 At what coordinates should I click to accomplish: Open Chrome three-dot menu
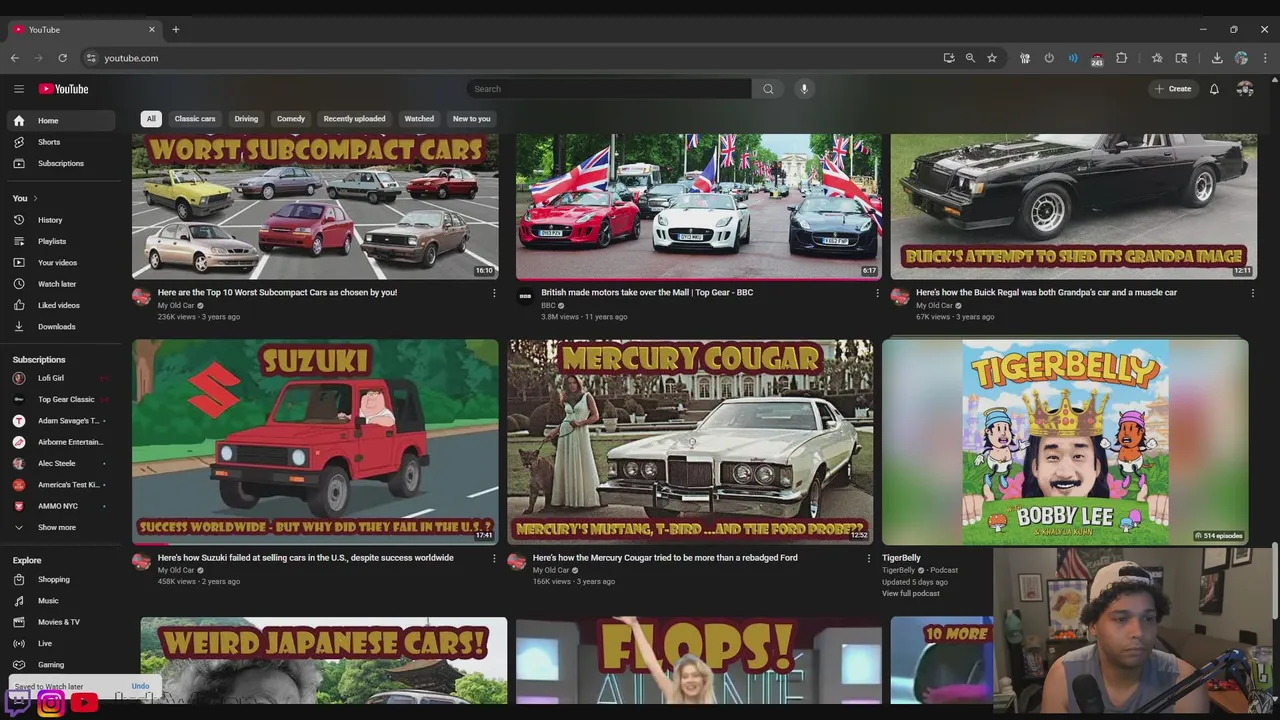click(x=1265, y=58)
